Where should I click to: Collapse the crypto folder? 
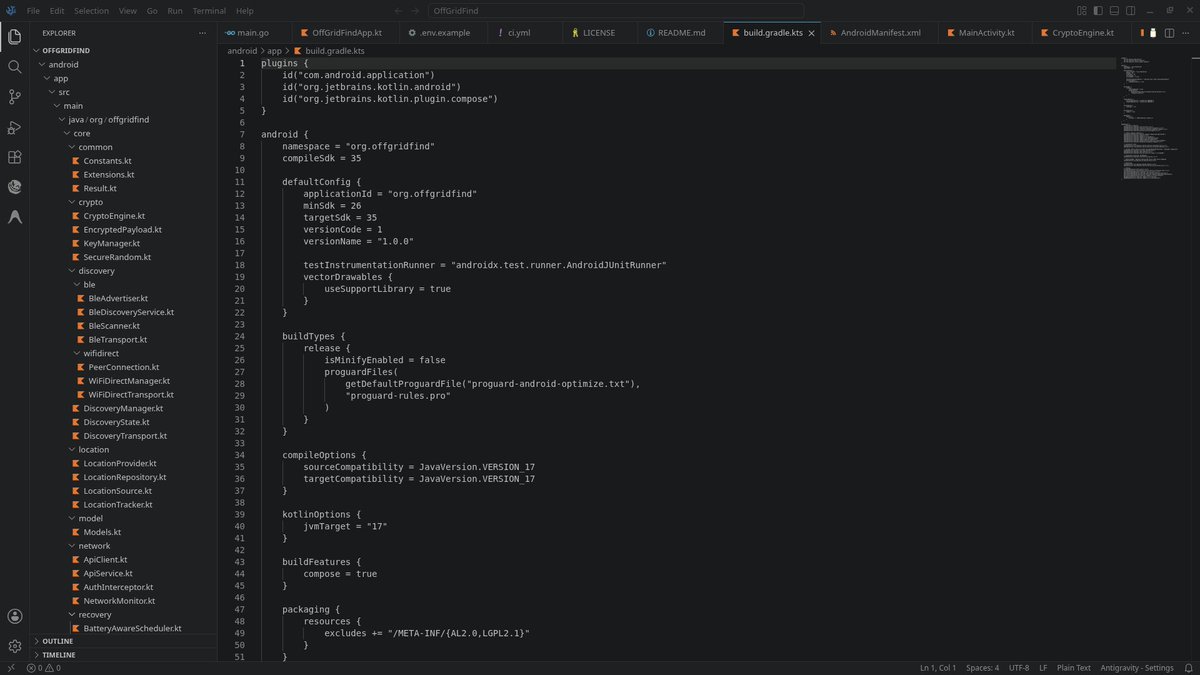click(x=125, y=202)
